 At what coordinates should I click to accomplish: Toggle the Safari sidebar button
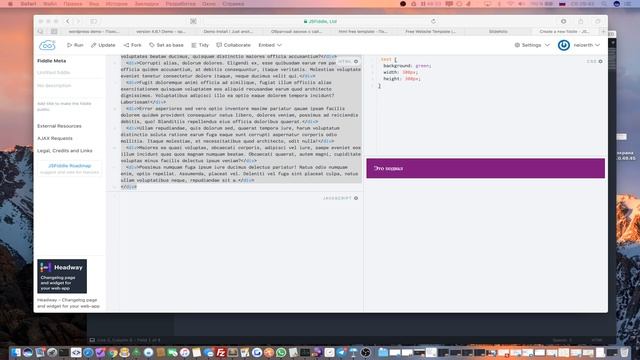(93, 21)
